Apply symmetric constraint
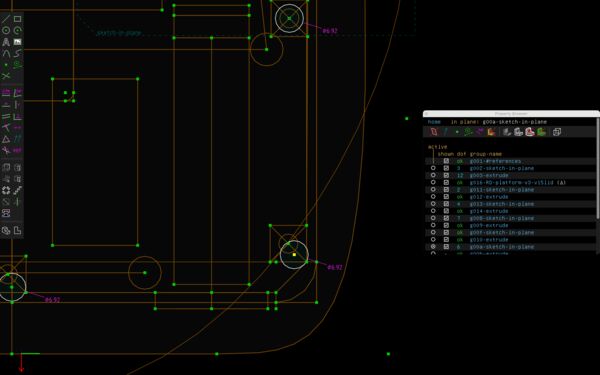The width and height of the screenshot is (600, 375). pyautogui.click(x=17, y=127)
